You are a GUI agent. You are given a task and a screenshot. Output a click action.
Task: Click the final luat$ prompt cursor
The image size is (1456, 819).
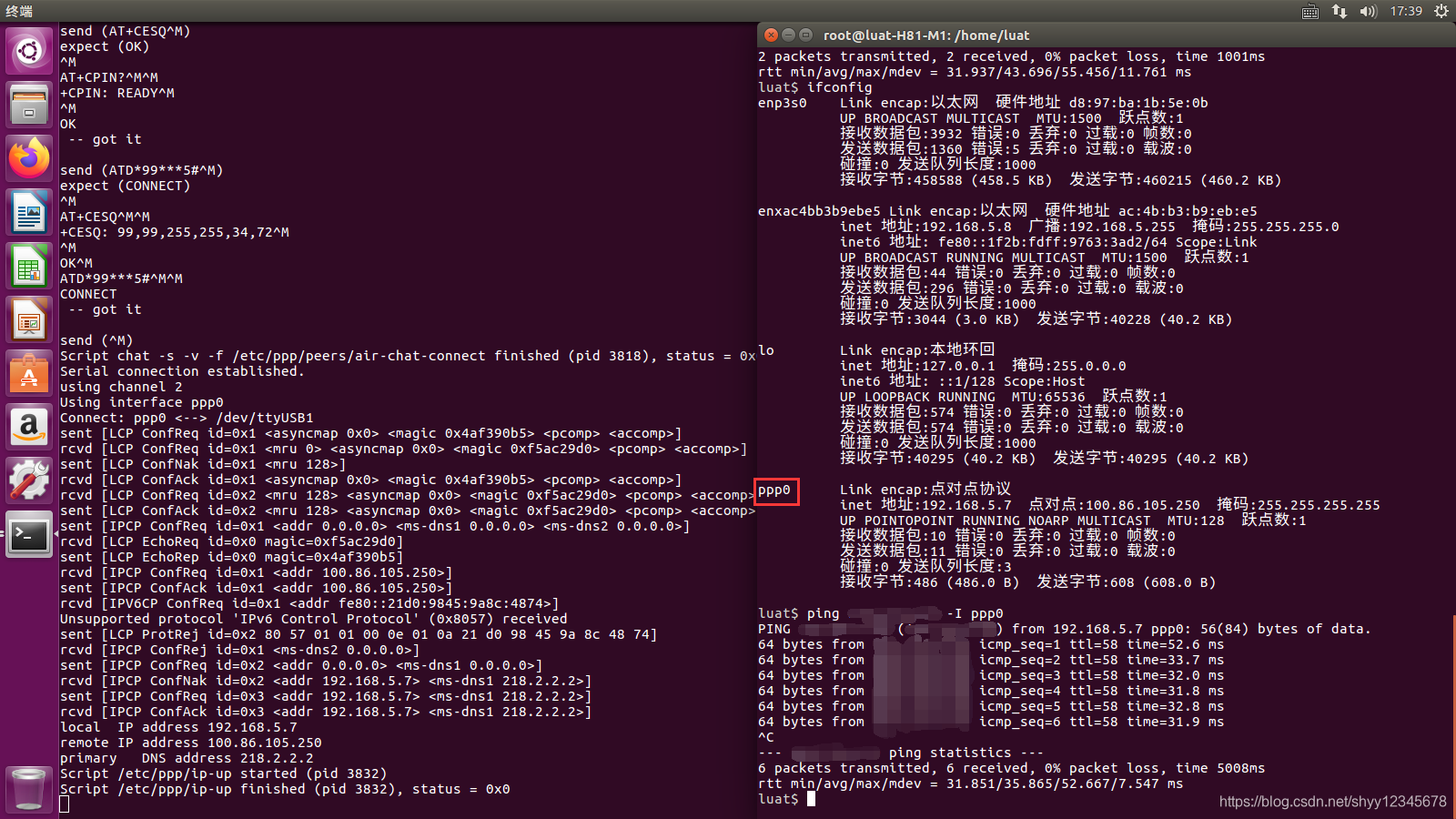pos(811,799)
